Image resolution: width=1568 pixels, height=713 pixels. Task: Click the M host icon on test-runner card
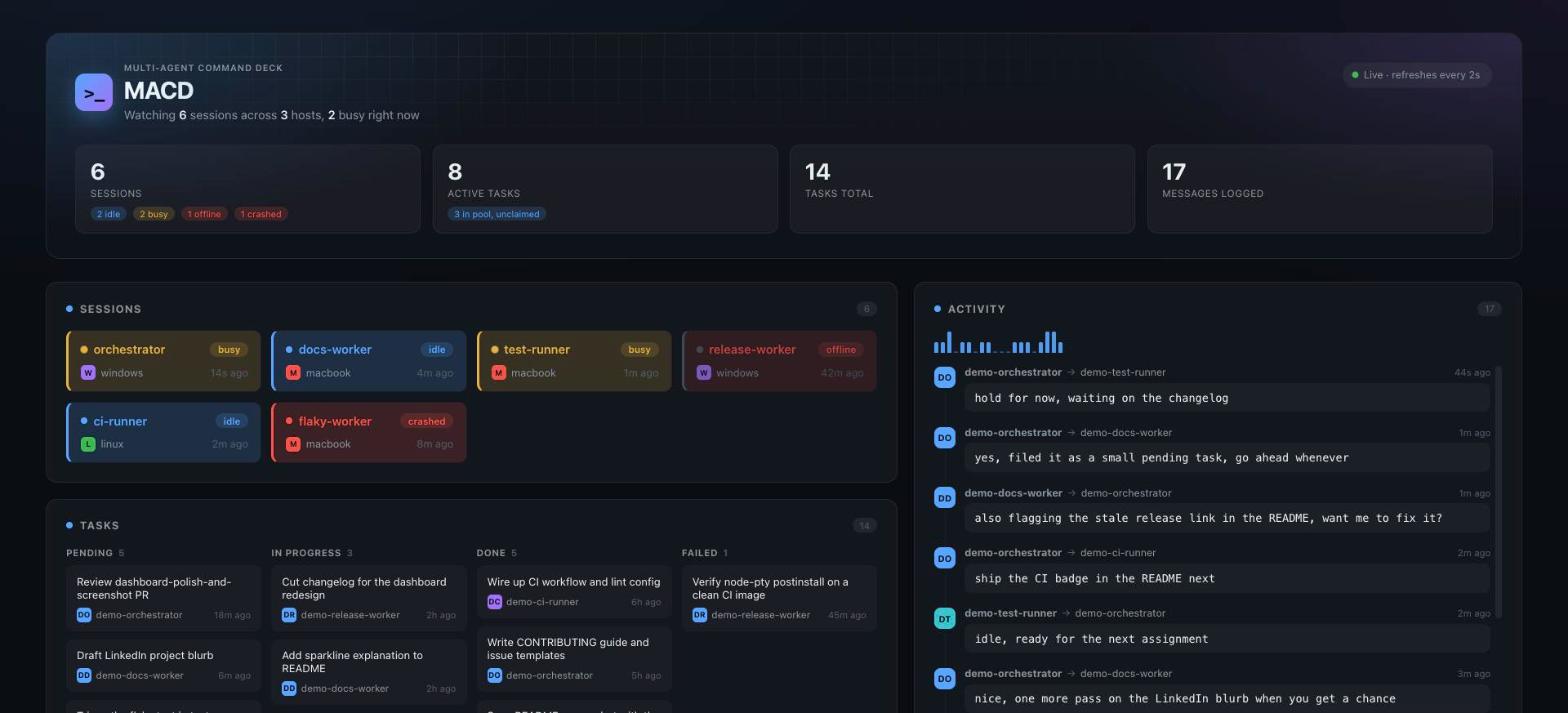(x=498, y=373)
